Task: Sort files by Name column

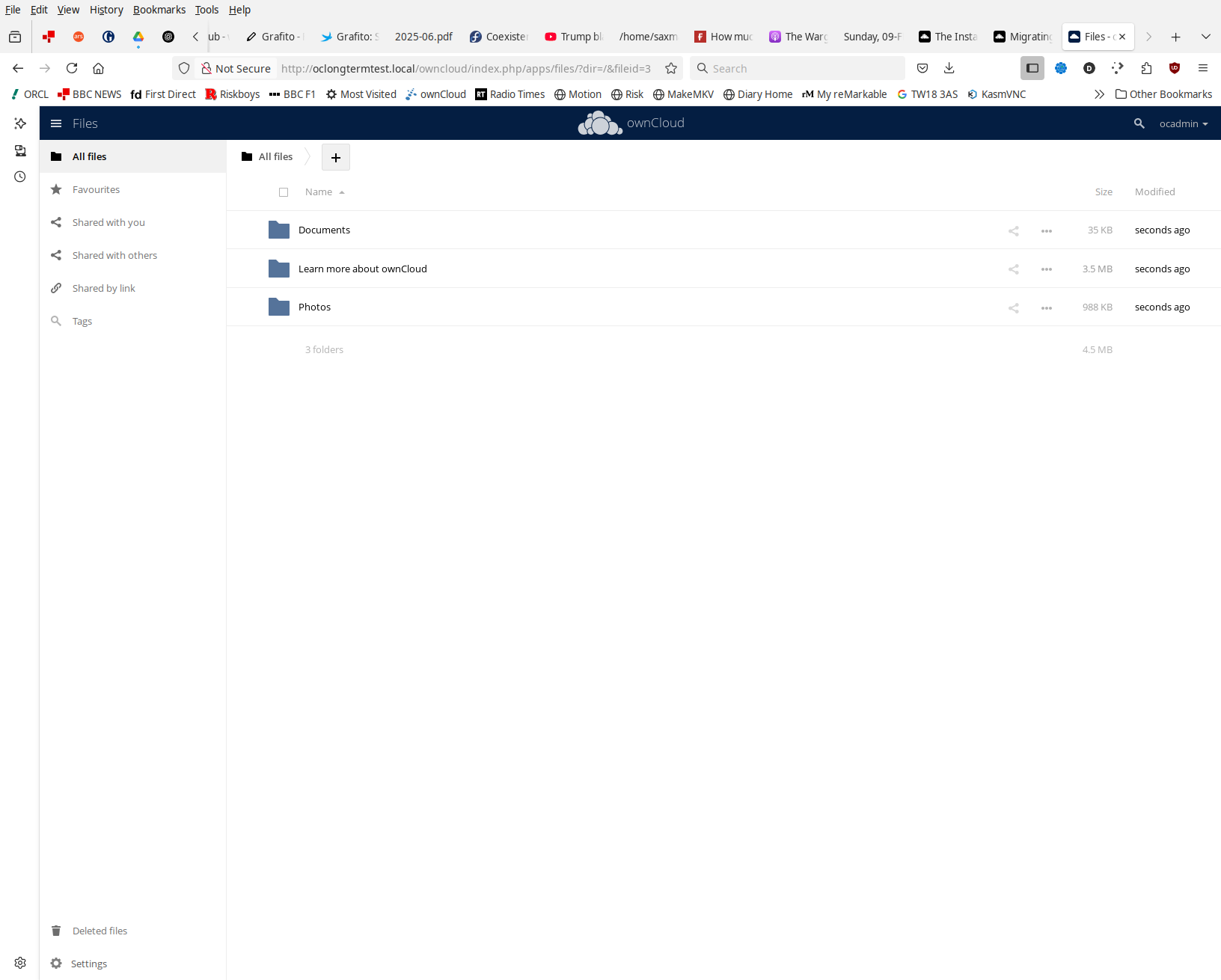Action: click(319, 192)
